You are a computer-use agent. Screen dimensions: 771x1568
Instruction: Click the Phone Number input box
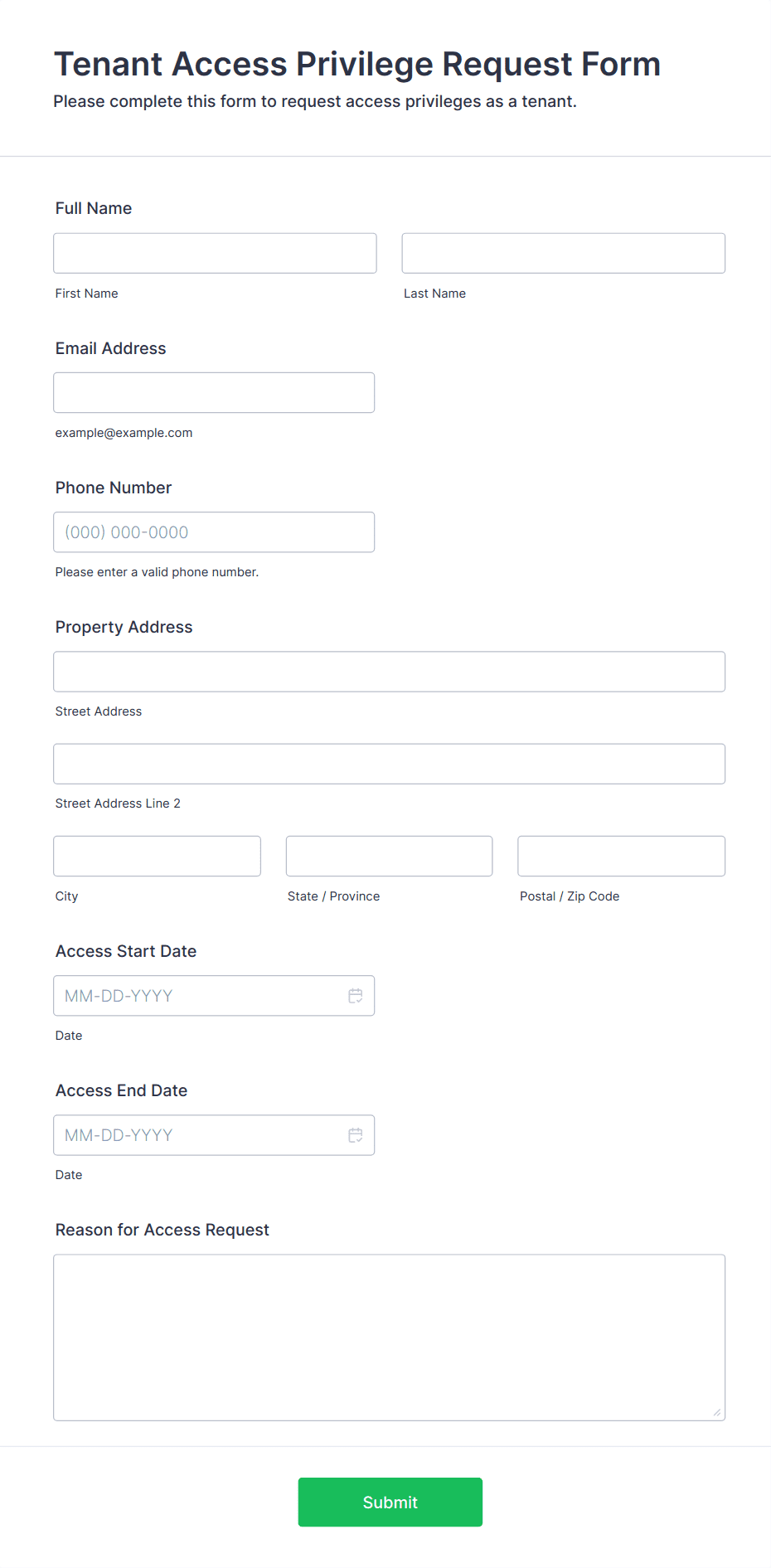tap(214, 532)
